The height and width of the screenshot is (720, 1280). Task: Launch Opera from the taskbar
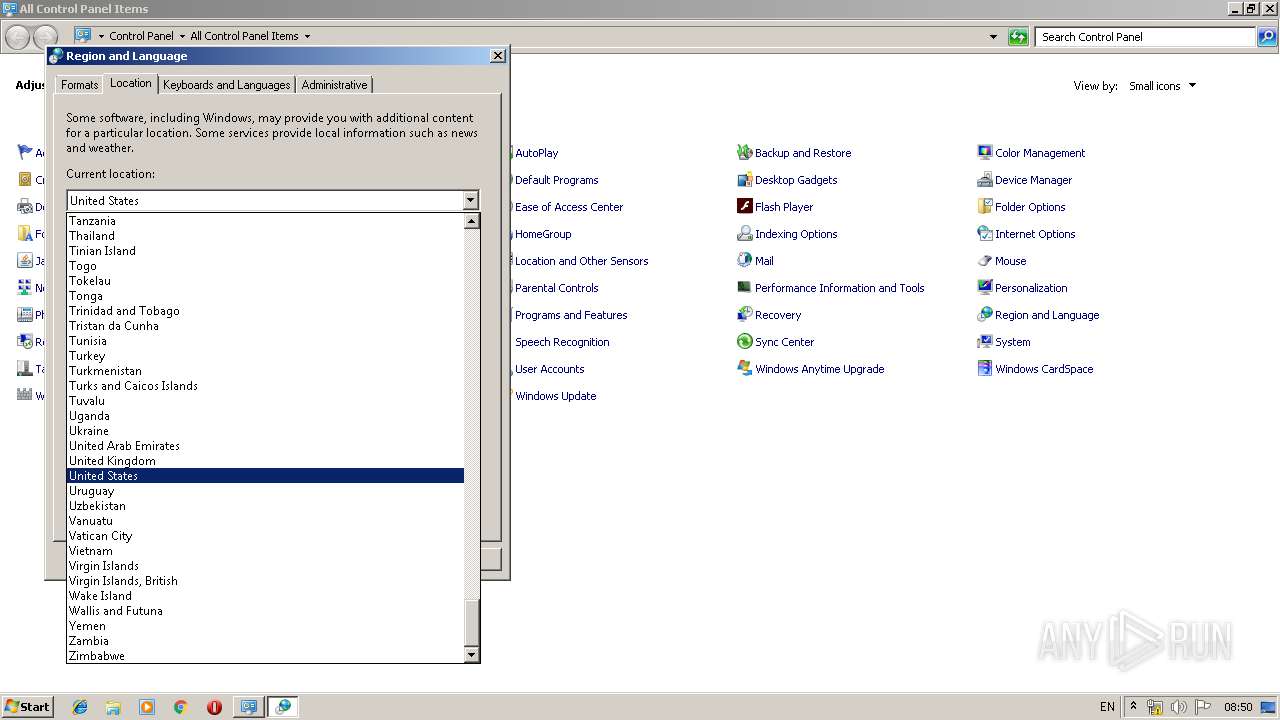pos(214,707)
